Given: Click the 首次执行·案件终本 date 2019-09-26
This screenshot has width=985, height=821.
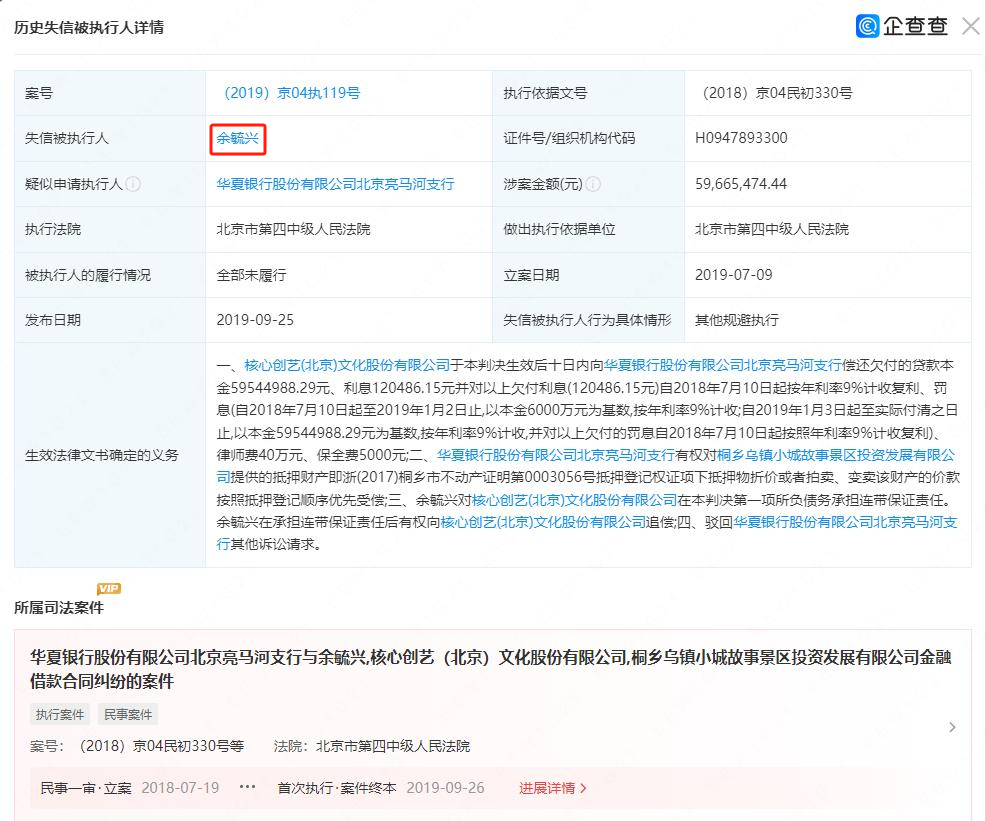Looking at the screenshot, I should pos(445,788).
